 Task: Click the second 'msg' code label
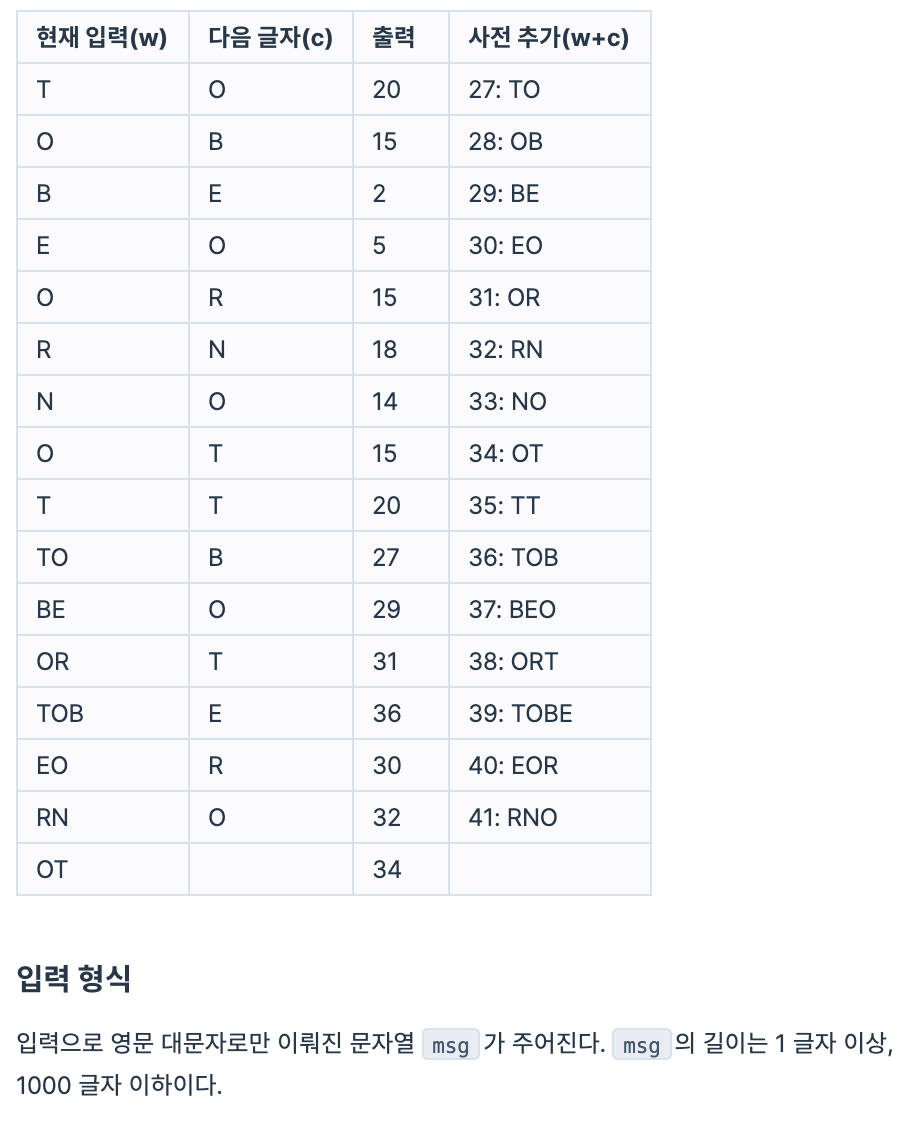[641, 1045]
